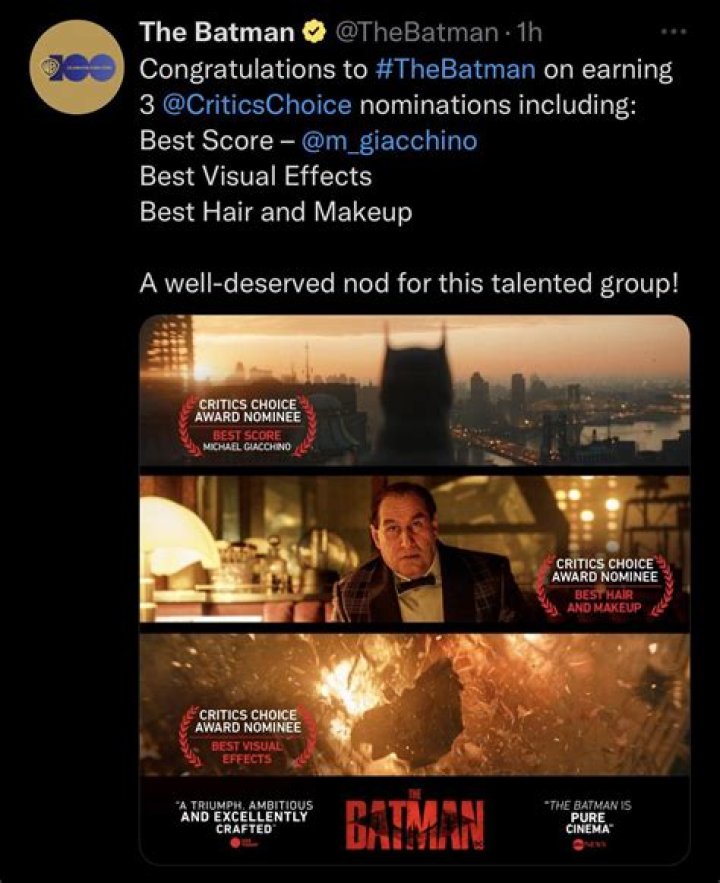Click The Batman display name

pyautogui.click(x=217, y=32)
